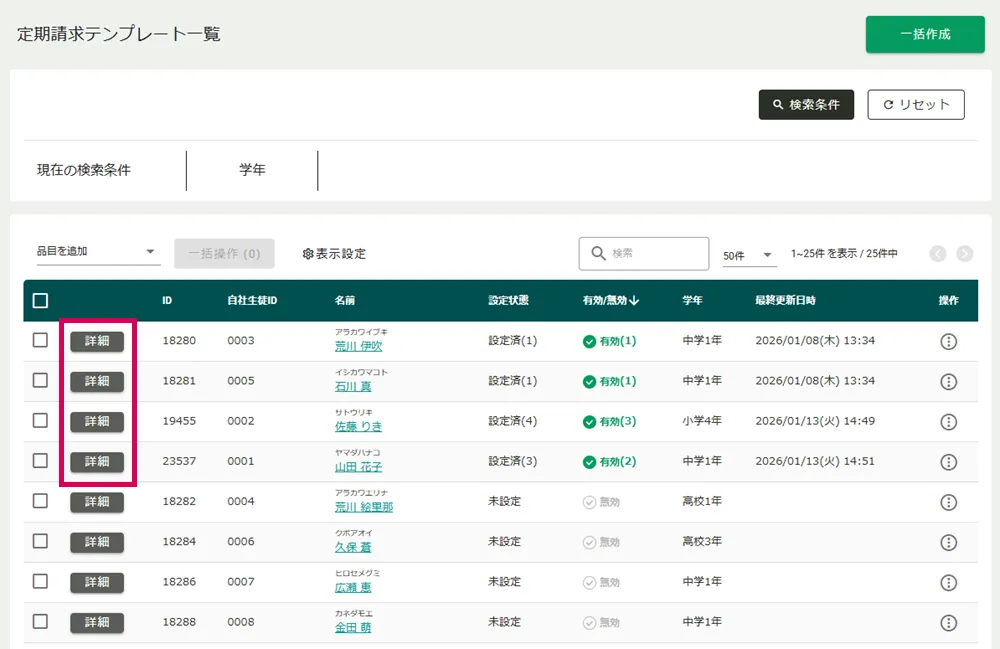The image size is (1000, 649).
Task: Open the action menu for 荒川 伊吹's row
Action: point(949,341)
